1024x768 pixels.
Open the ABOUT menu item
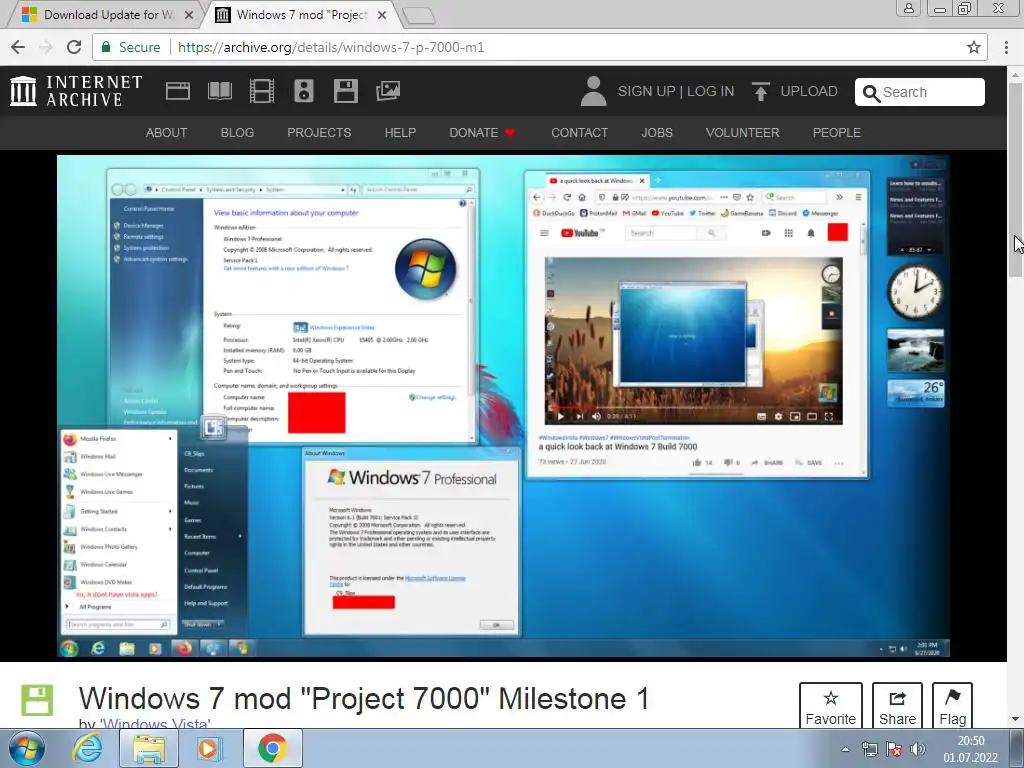[x=167, y=133]
